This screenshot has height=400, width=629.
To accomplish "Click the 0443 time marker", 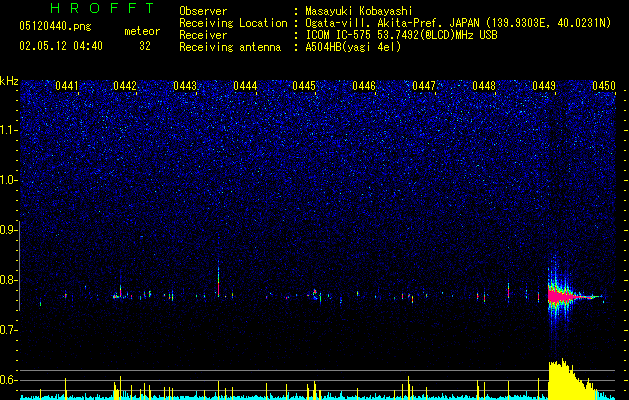I will coord(185,86).
